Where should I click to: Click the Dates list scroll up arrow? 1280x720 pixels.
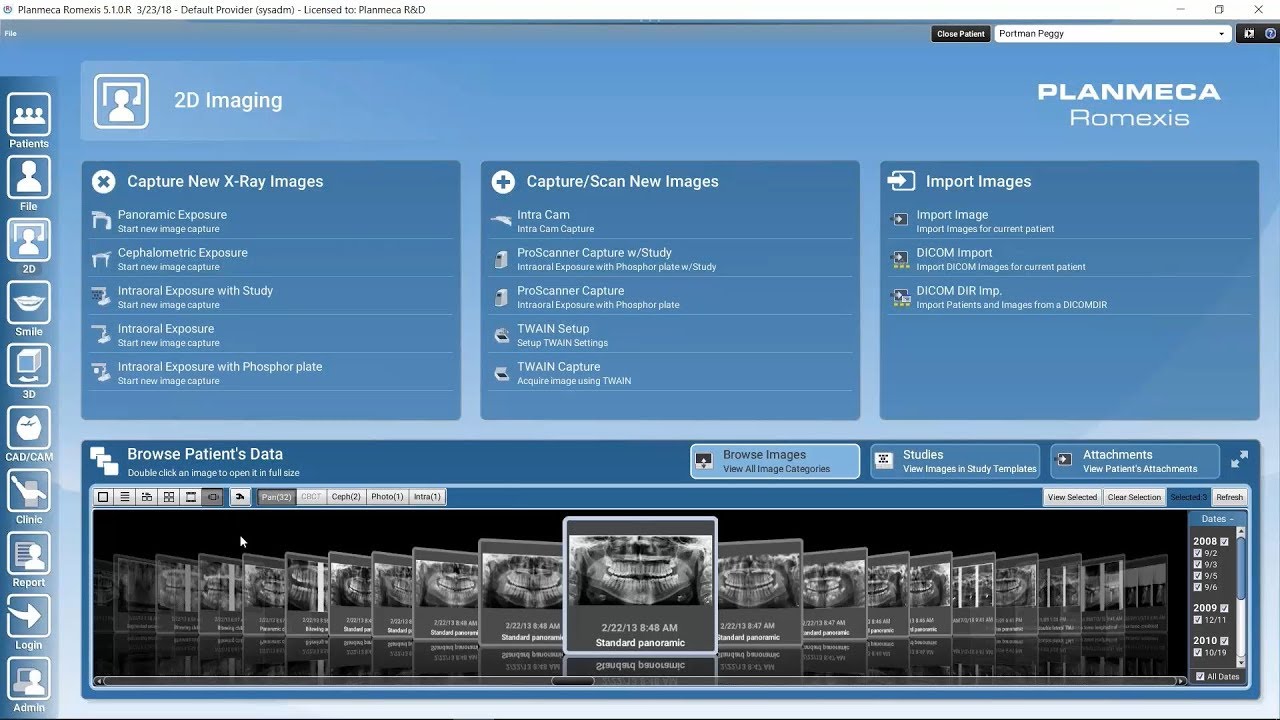pyautogui.click(x=1242, y=533)
